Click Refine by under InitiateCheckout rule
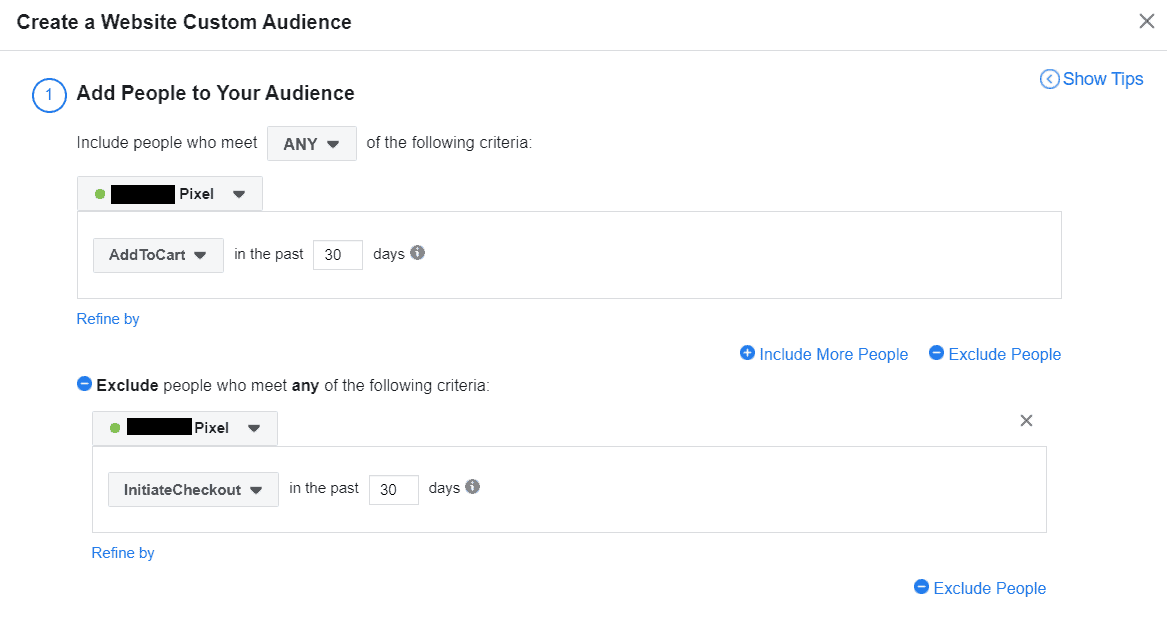 [123, 553]
